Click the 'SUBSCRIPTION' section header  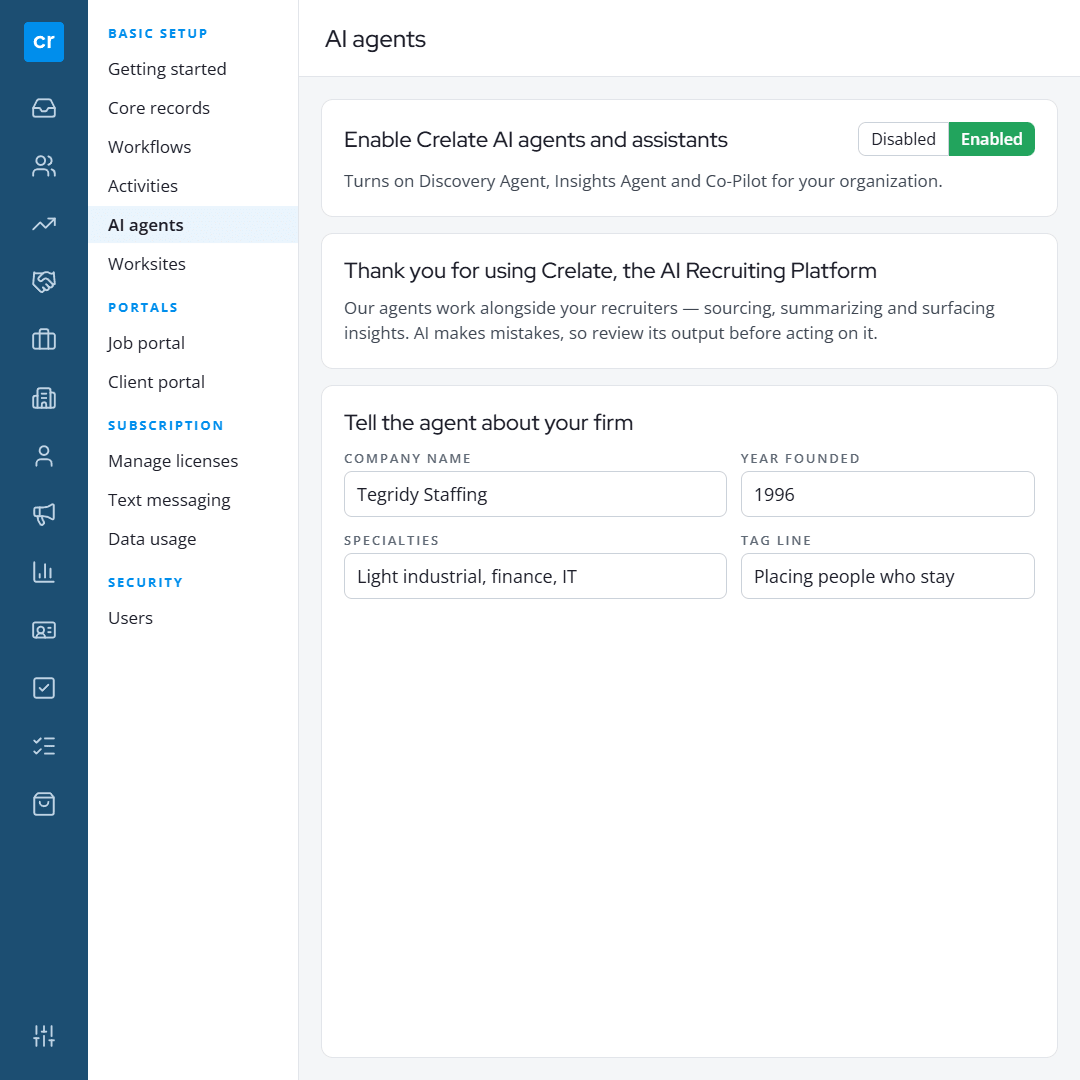165,426
